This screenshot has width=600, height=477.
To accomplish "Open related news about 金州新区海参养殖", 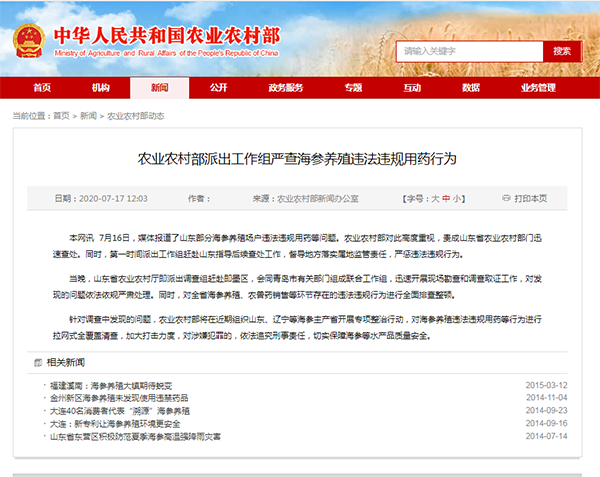I will [119, 398].
